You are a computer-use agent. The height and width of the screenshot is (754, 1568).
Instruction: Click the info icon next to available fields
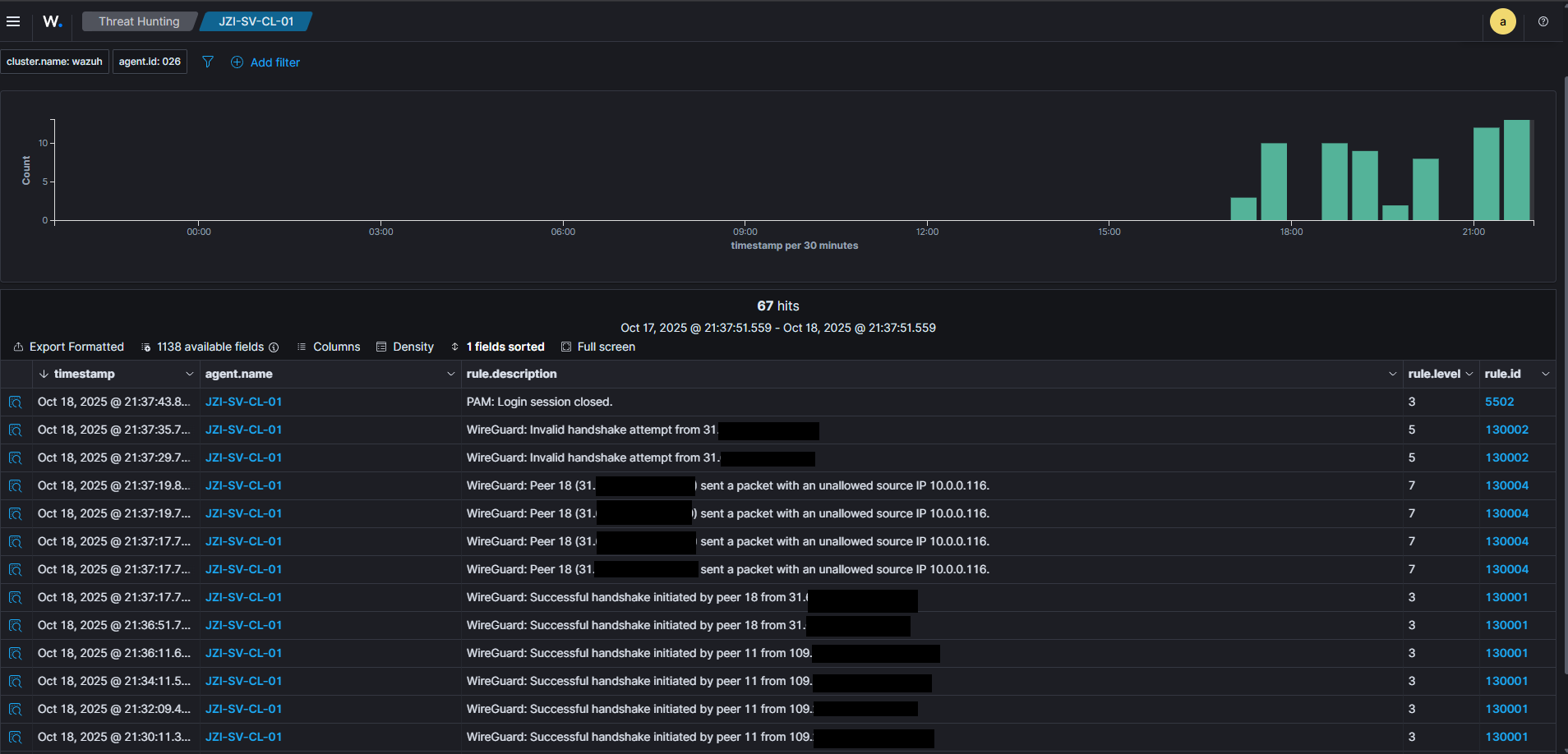point(274,347)
